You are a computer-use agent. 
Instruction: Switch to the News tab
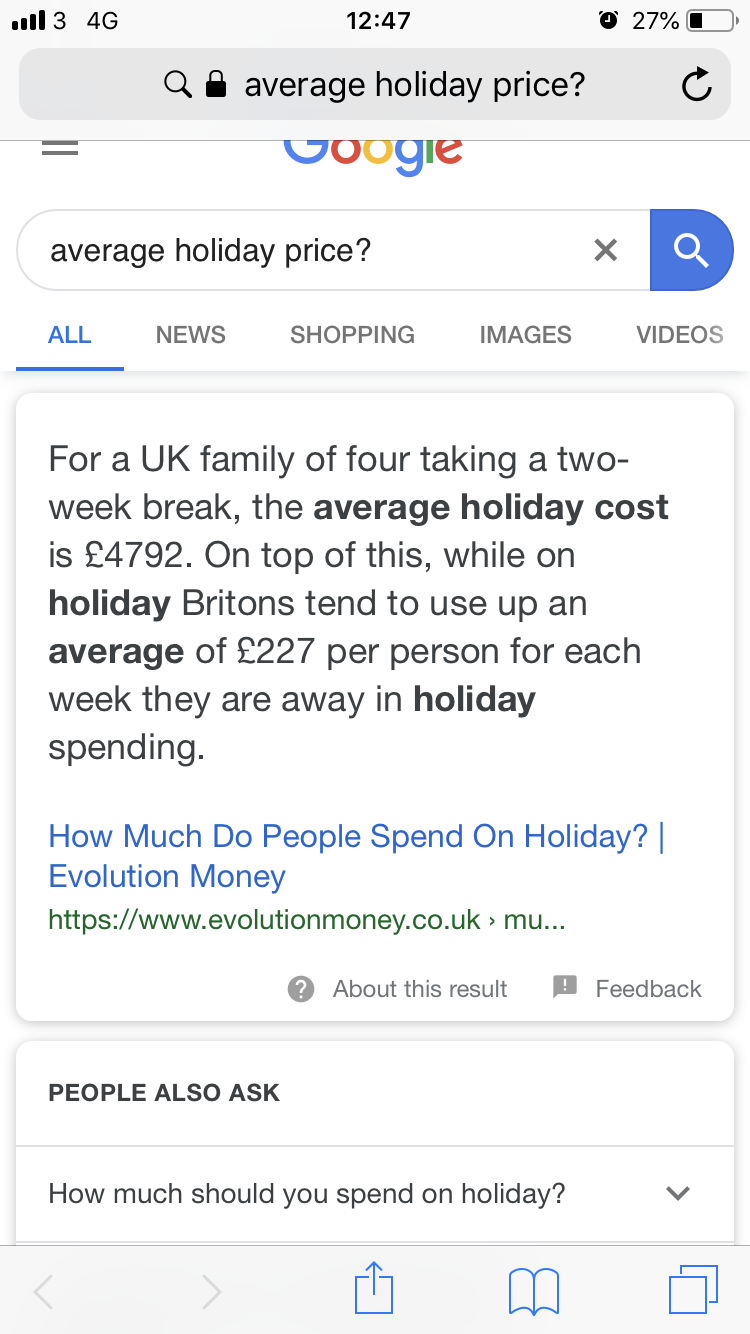(190, 335)
